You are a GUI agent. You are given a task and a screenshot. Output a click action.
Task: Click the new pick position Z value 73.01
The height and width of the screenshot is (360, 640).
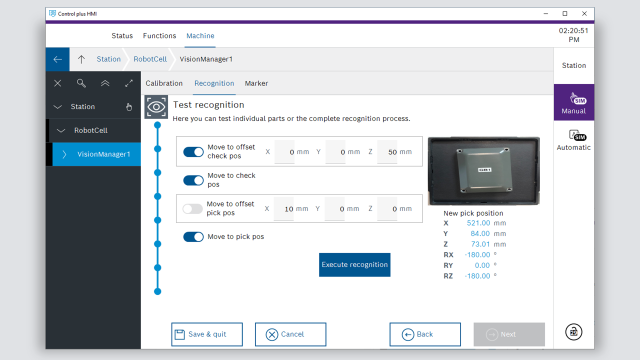pyautogui.click(x=480, y=244)
